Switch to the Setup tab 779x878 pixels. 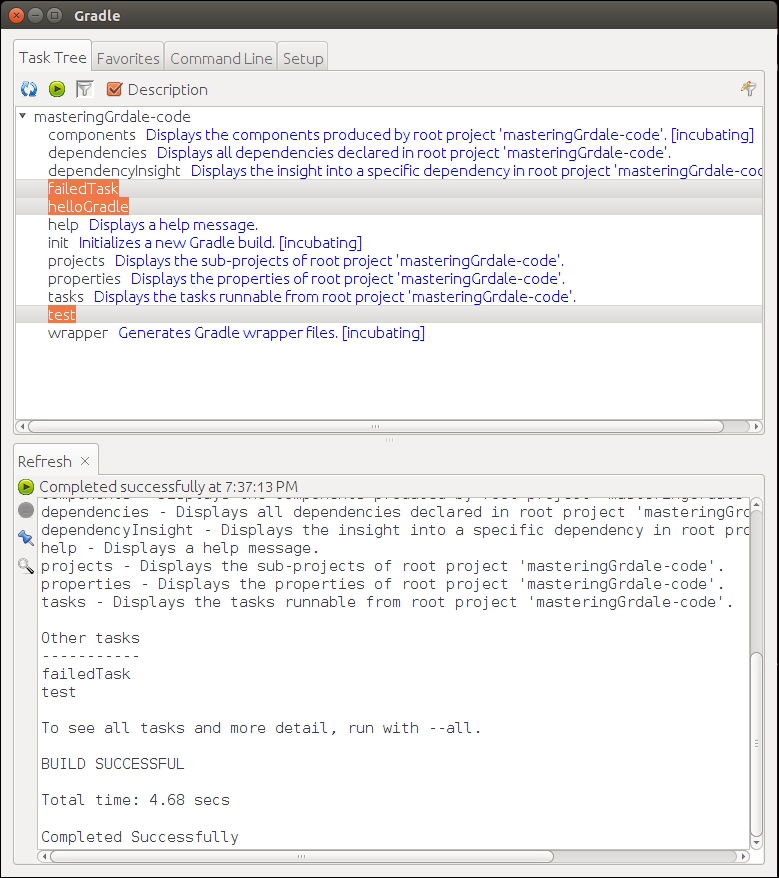pos(303,58)
